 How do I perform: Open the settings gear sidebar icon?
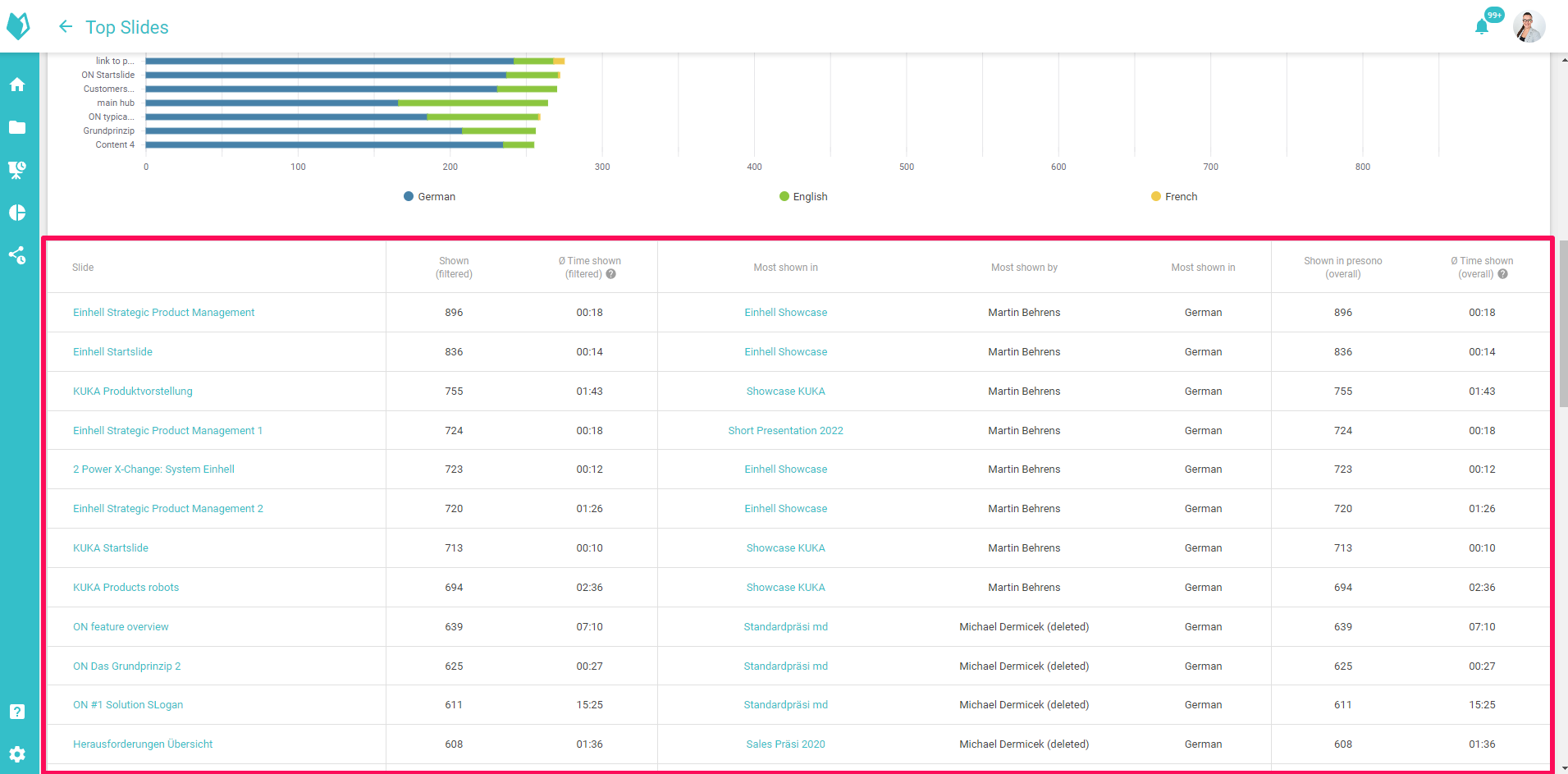[17, 754]
